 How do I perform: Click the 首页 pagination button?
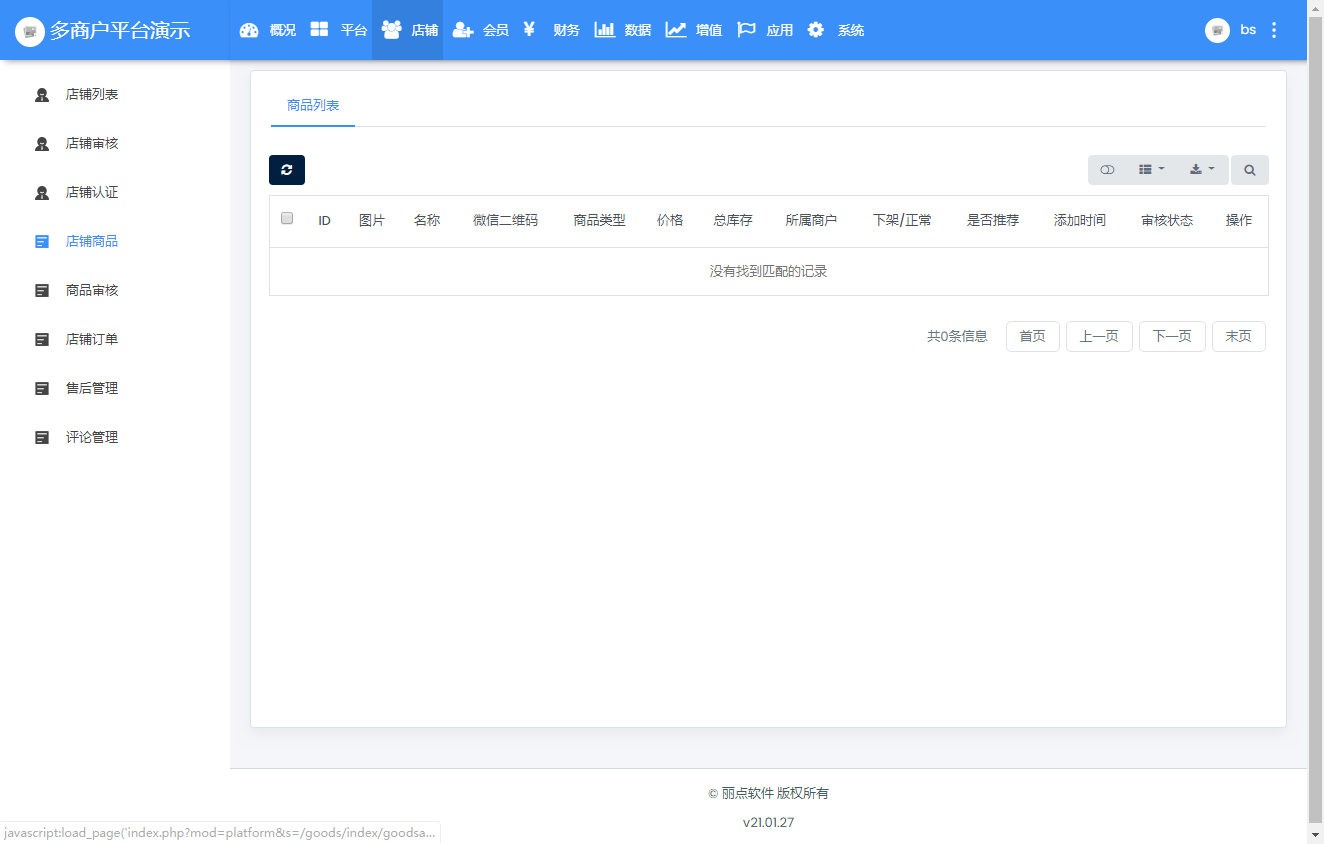pyautogui.click(x=1033, y=336)
